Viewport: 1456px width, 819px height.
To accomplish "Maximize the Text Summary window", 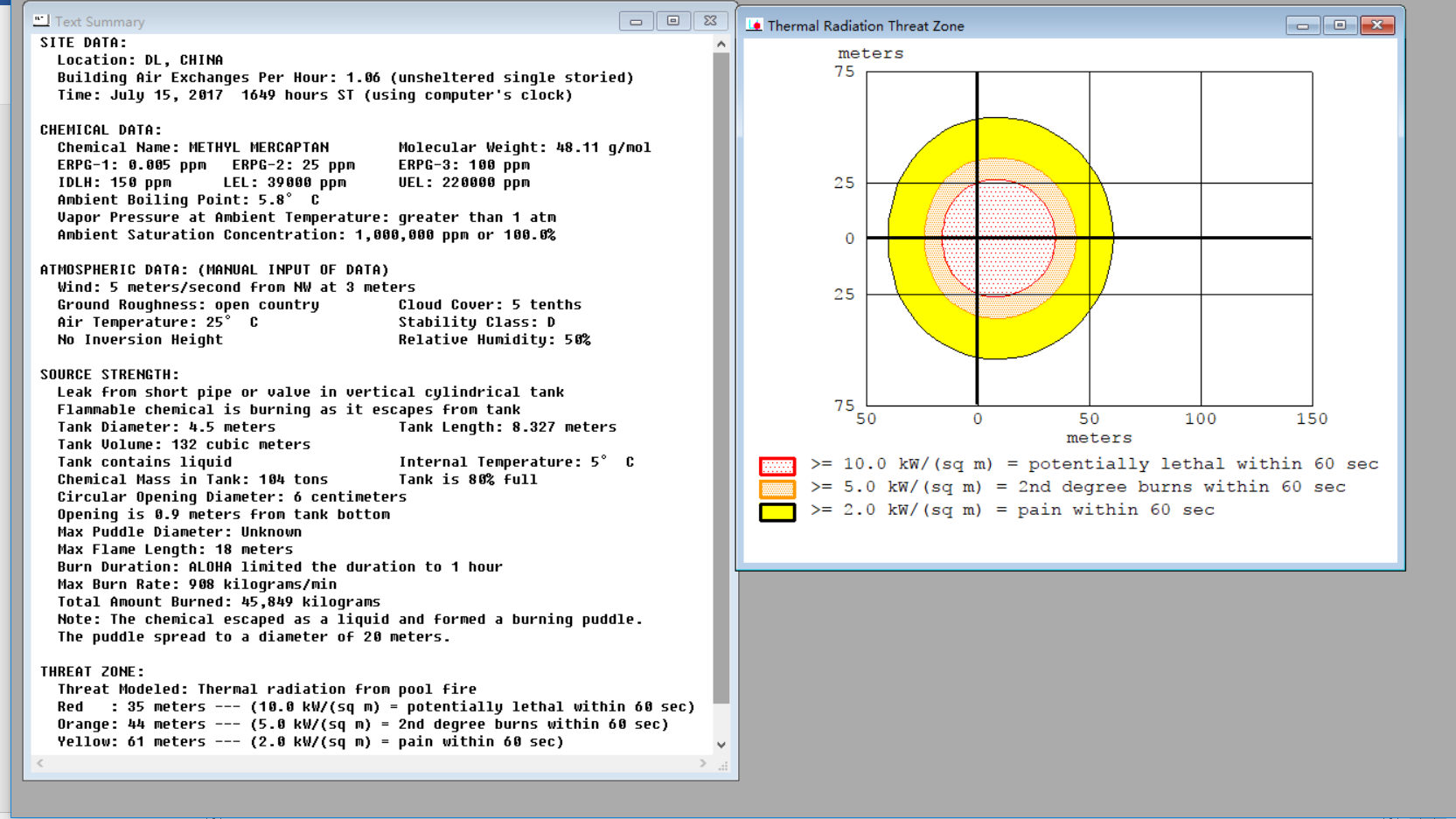I will click(672, 21).
